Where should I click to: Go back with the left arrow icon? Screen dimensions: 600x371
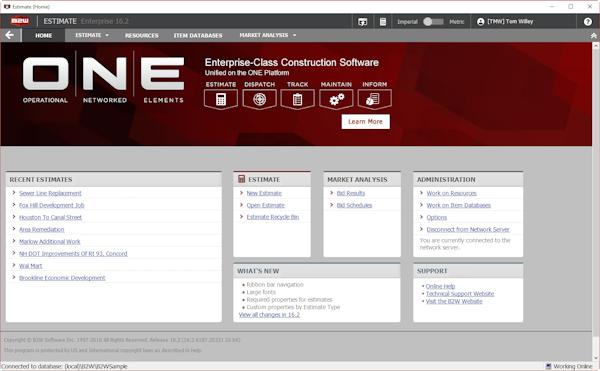pos(10,35)
